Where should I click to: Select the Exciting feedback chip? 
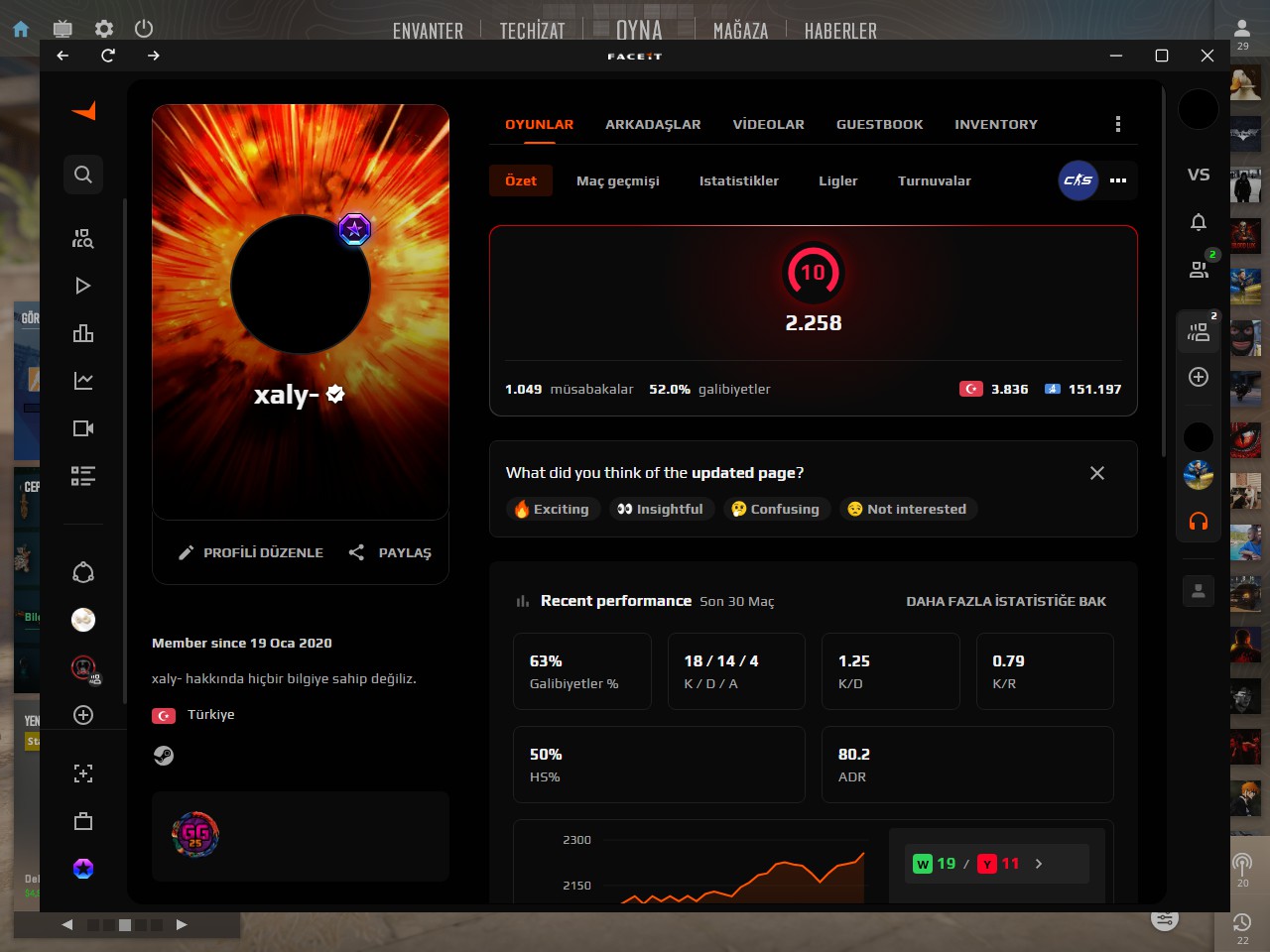[x=552, y=509]
